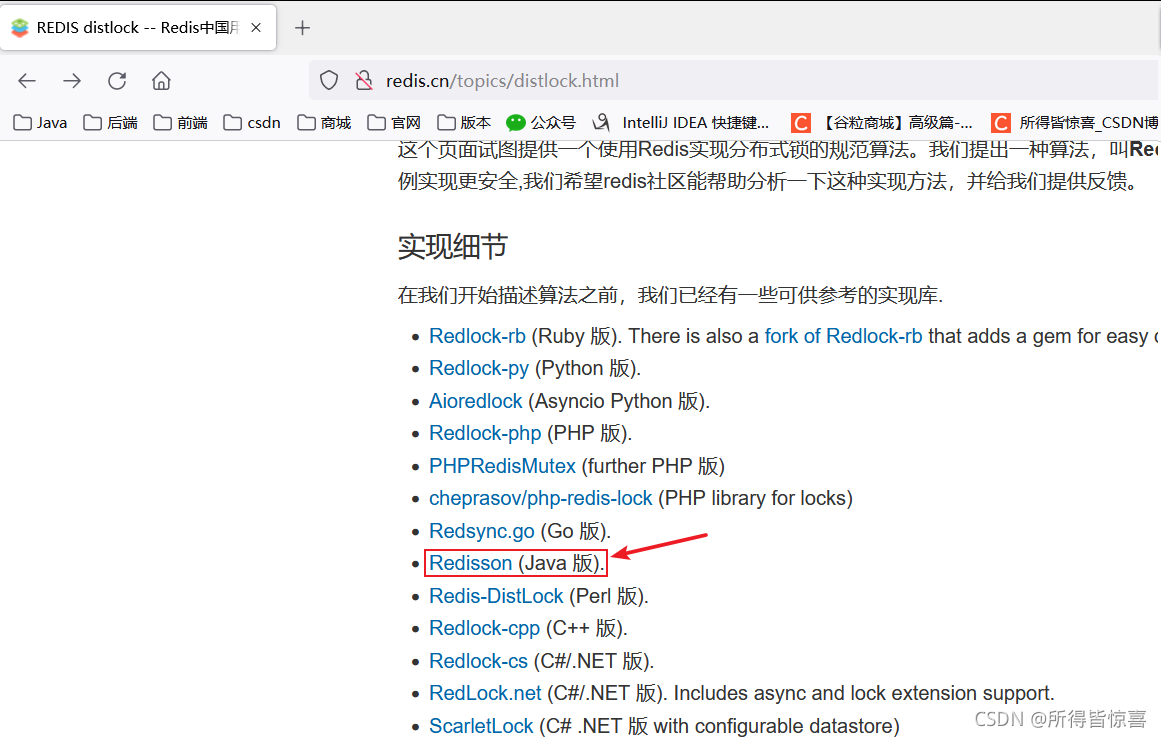Open the fork of Redlock-rb link
The image size is (1161, 737).
pos(843,336)
